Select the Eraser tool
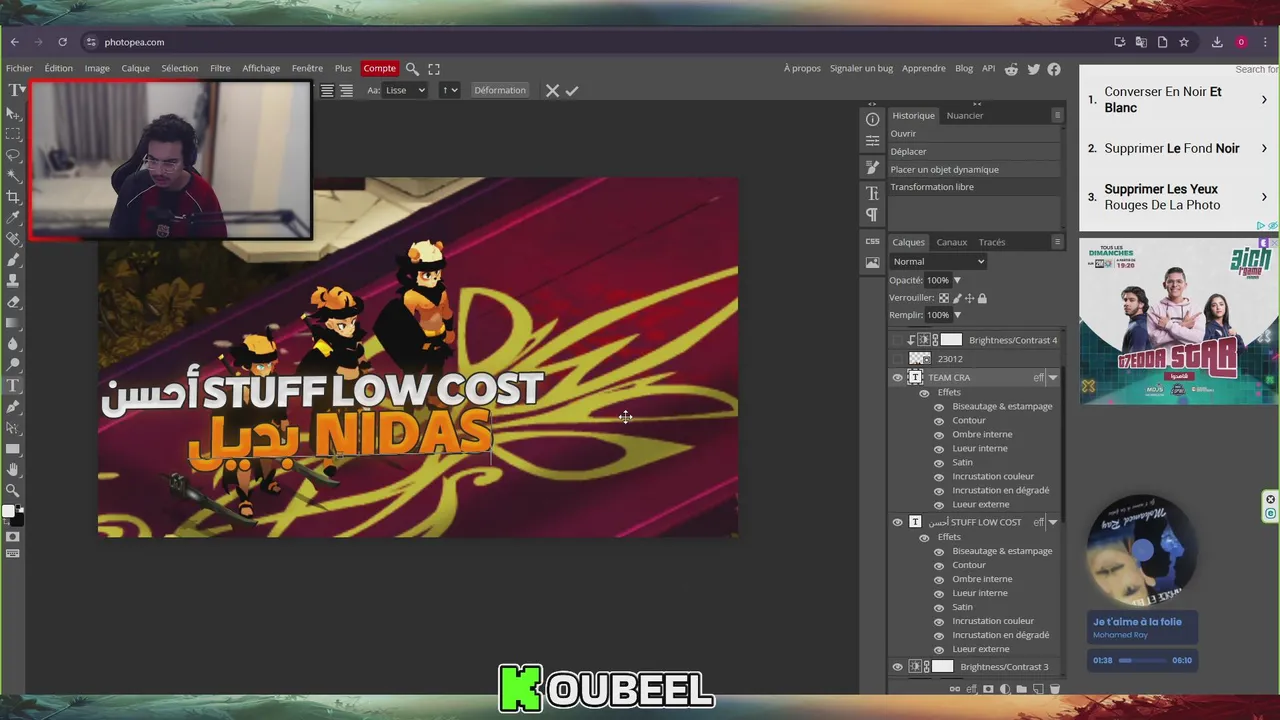The width and height of the screenshot is (1280, 720). (x=13, y=302)
